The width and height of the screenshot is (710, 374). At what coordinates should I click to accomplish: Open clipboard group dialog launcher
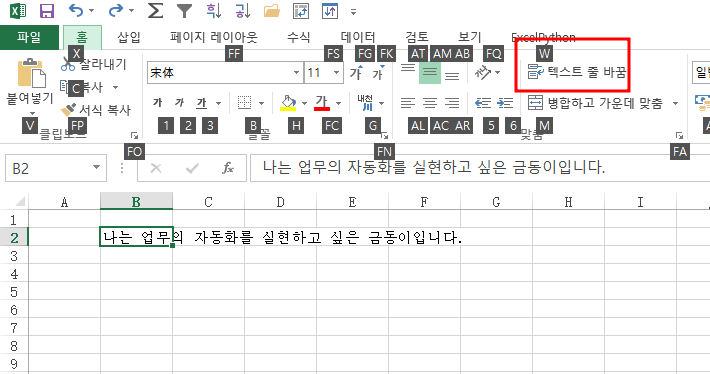click(134, 135)
